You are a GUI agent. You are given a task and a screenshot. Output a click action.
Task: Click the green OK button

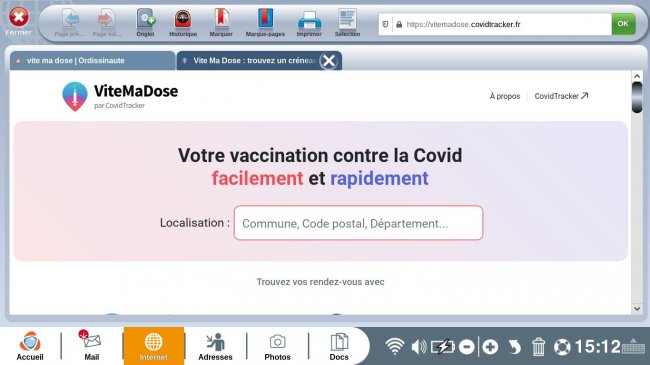[x=623, y=24]
